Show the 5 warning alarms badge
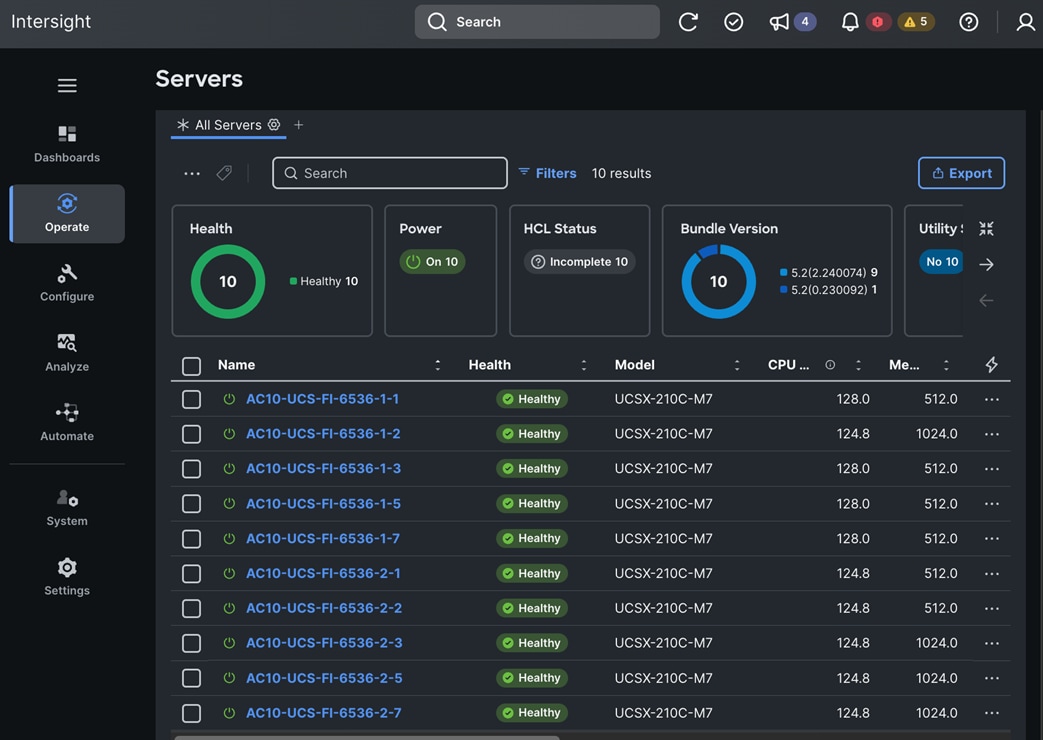Image resolution: width=1043 pixels, height=740 pixels. coord(916,22)
